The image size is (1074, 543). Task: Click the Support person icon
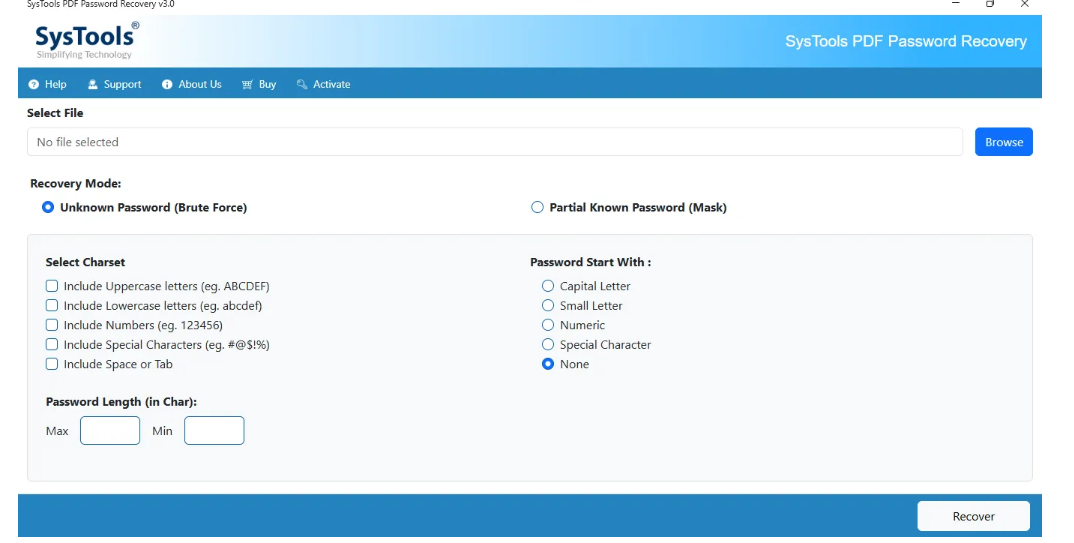(93, 85)
